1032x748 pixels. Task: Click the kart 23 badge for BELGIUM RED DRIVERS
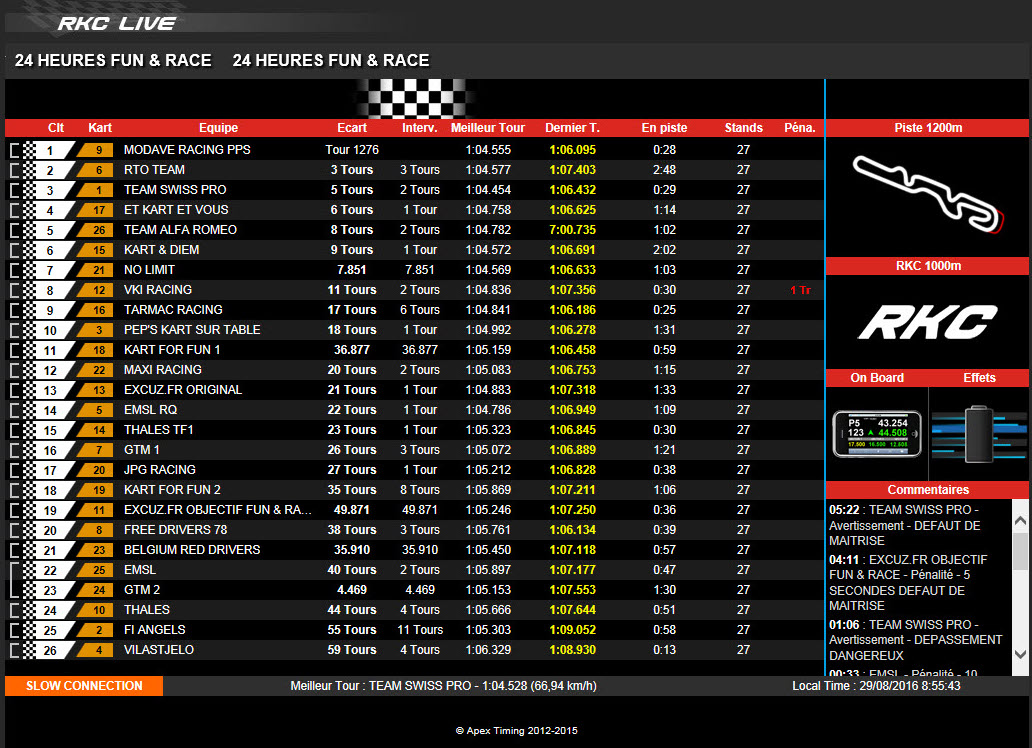[x=96, y=550]
